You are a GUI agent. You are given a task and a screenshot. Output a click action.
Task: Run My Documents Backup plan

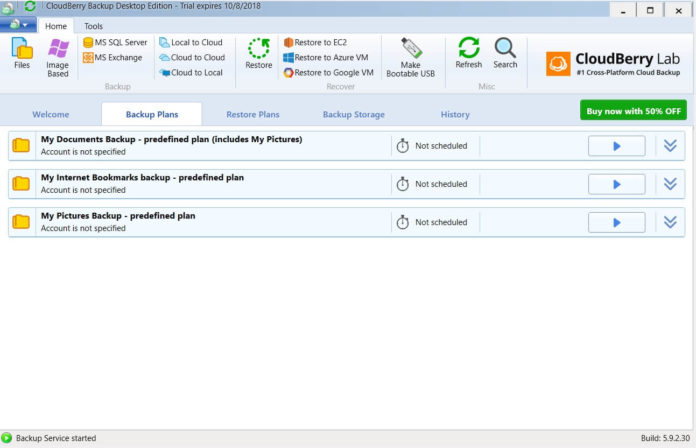[x=617, y=146]
